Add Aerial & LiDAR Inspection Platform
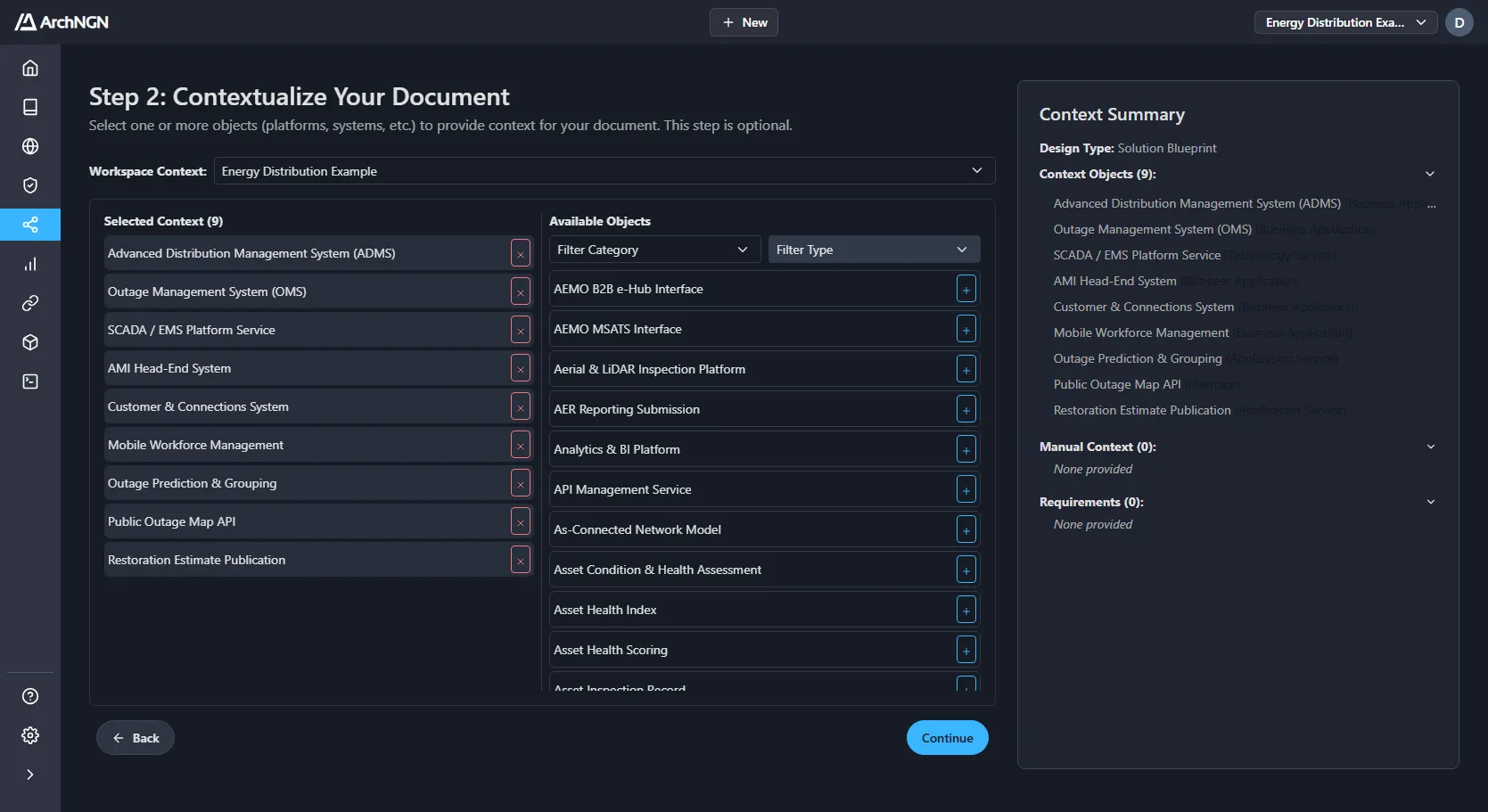Screen dimensions: 1488x812 click(966, 369)
